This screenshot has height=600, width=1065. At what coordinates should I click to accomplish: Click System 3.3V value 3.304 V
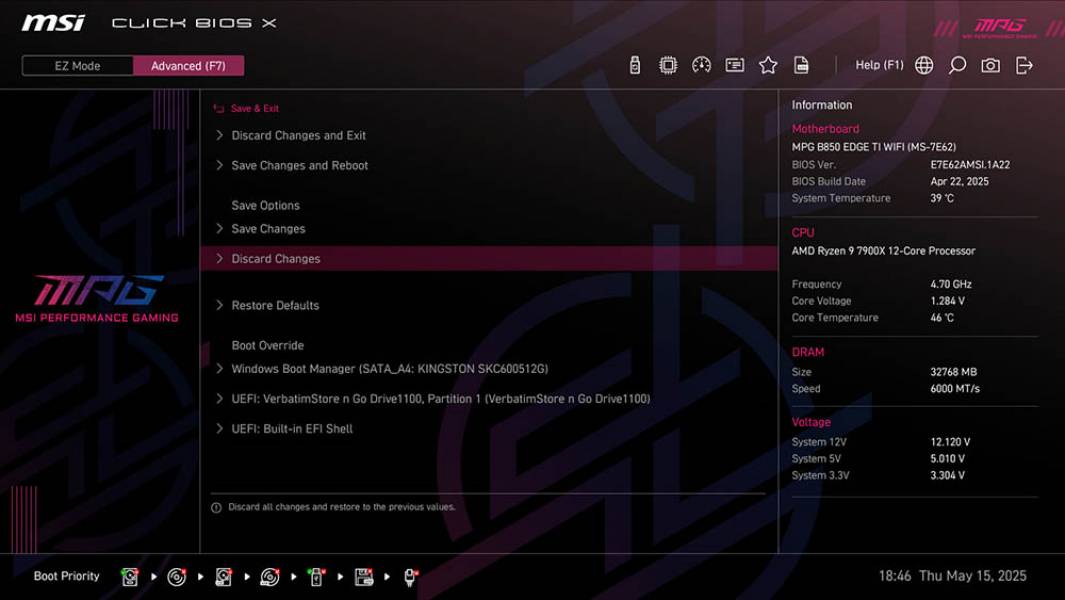[x=947, y=476]
